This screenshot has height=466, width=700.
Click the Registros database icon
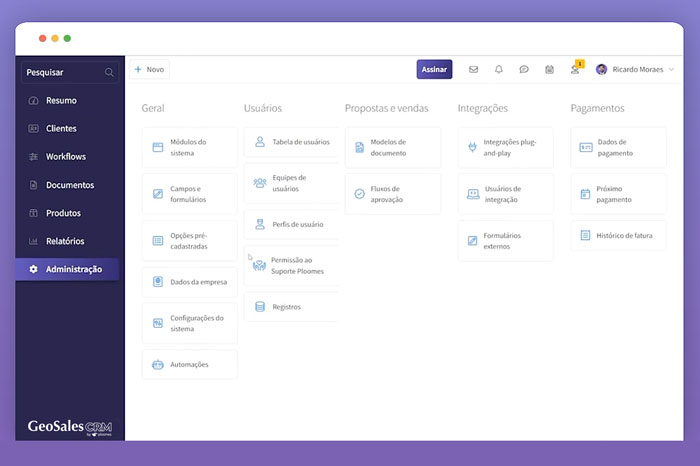pyautogui.click(x=260, y=307)
